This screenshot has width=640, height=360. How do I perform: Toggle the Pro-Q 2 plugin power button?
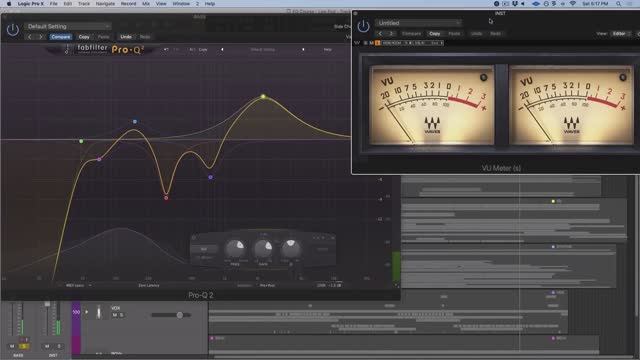click(x=13, y=30)
